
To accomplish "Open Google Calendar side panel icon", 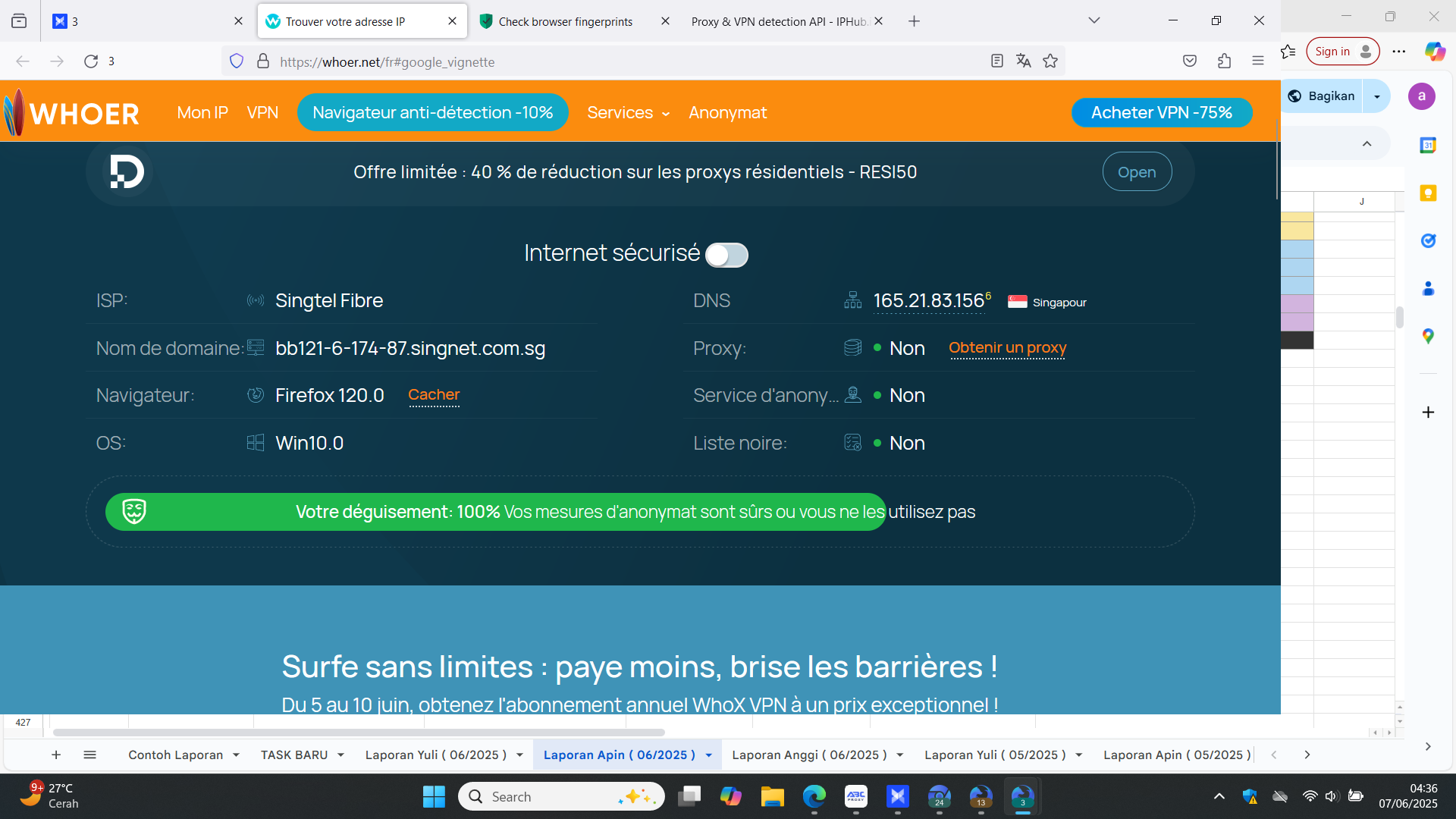I will point(1428,145).
